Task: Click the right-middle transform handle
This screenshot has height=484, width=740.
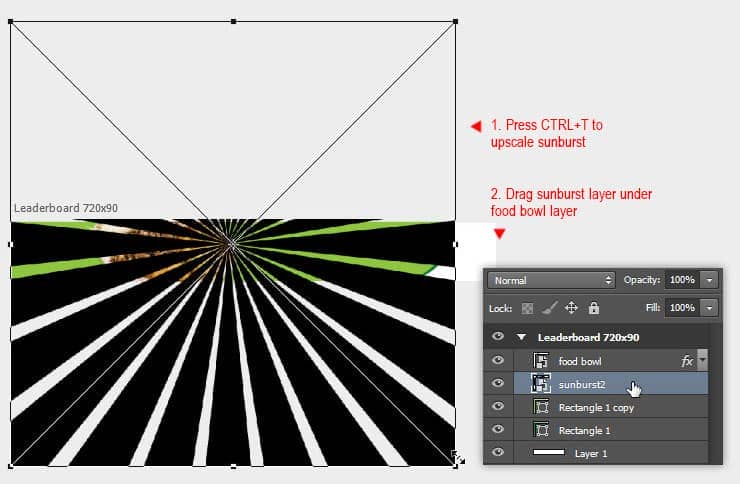Action: coord(455,244)
